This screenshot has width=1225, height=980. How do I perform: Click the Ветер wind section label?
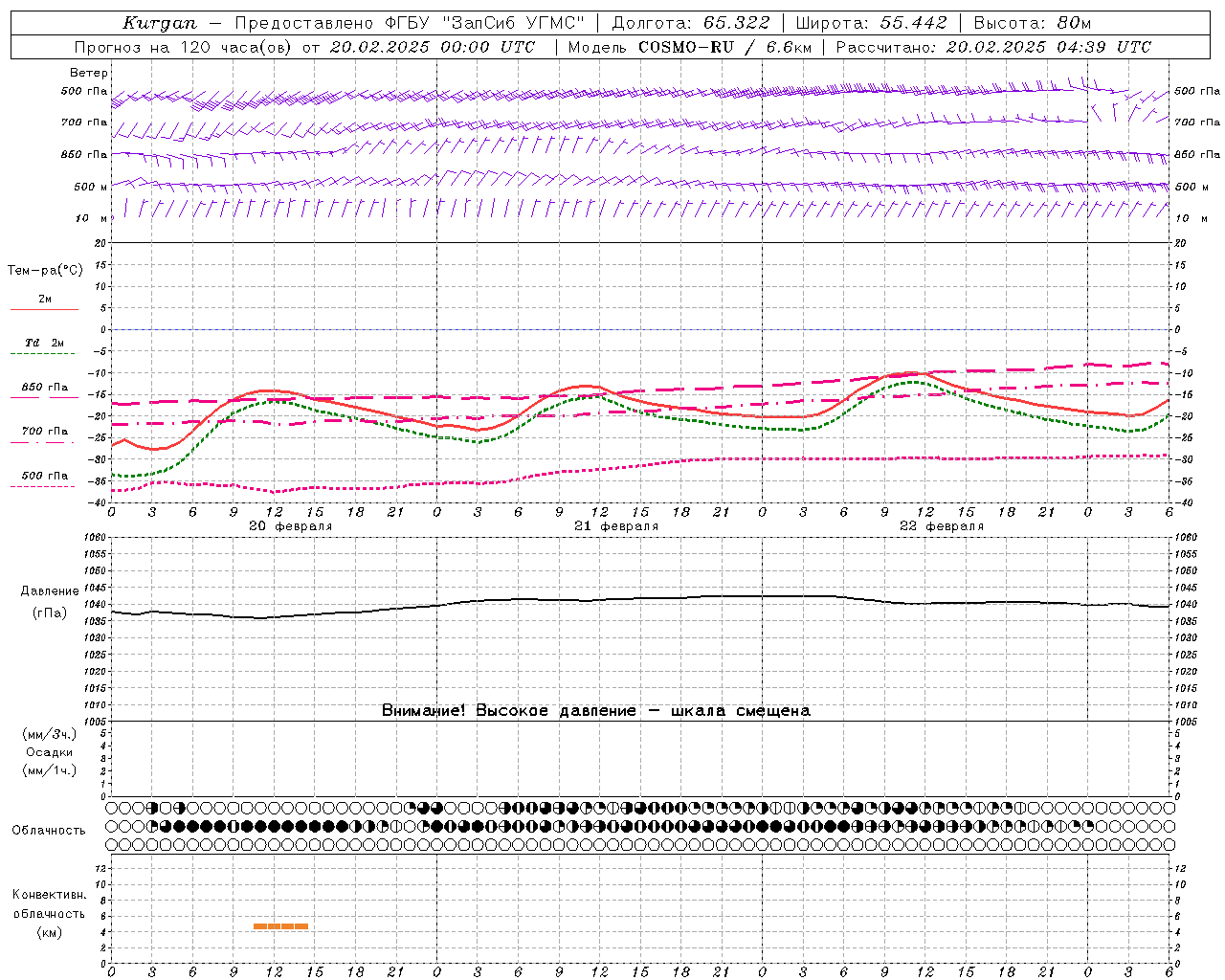(x=89, y=73)
